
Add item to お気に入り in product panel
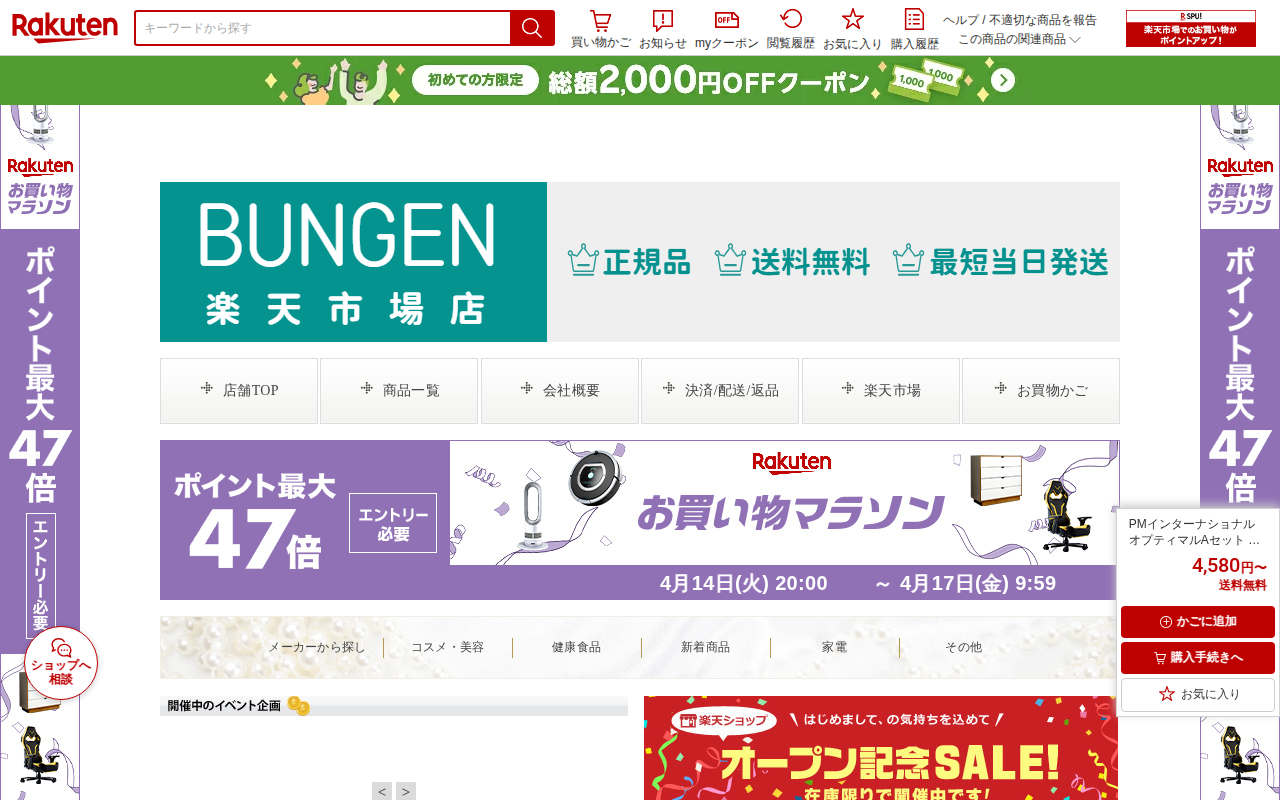click(1198, 694)
